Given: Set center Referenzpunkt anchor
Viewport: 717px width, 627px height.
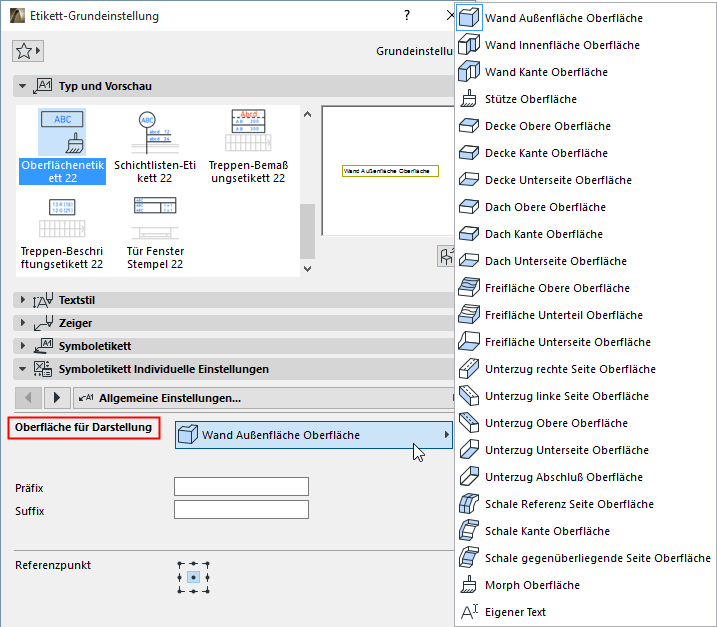Looking at the screenshot, I should tap(193, 578).
